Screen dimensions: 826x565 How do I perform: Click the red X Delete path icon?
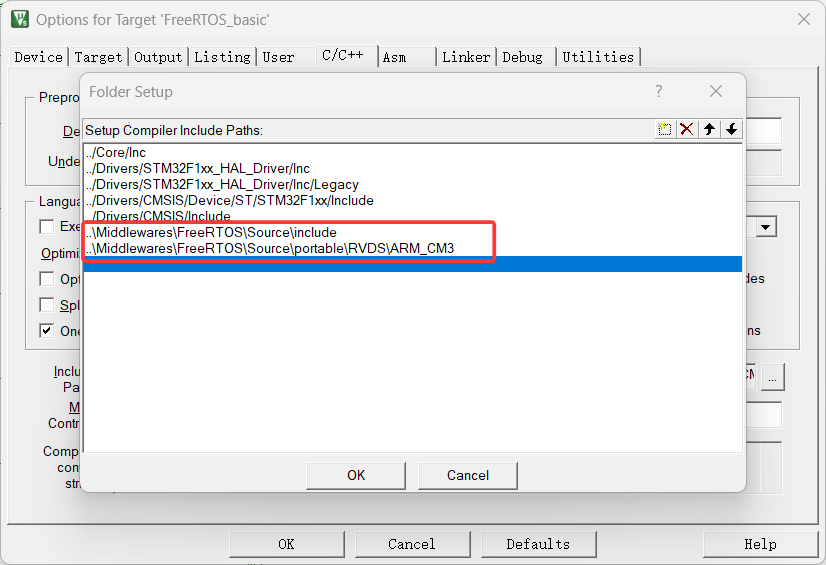coord(686,129)
